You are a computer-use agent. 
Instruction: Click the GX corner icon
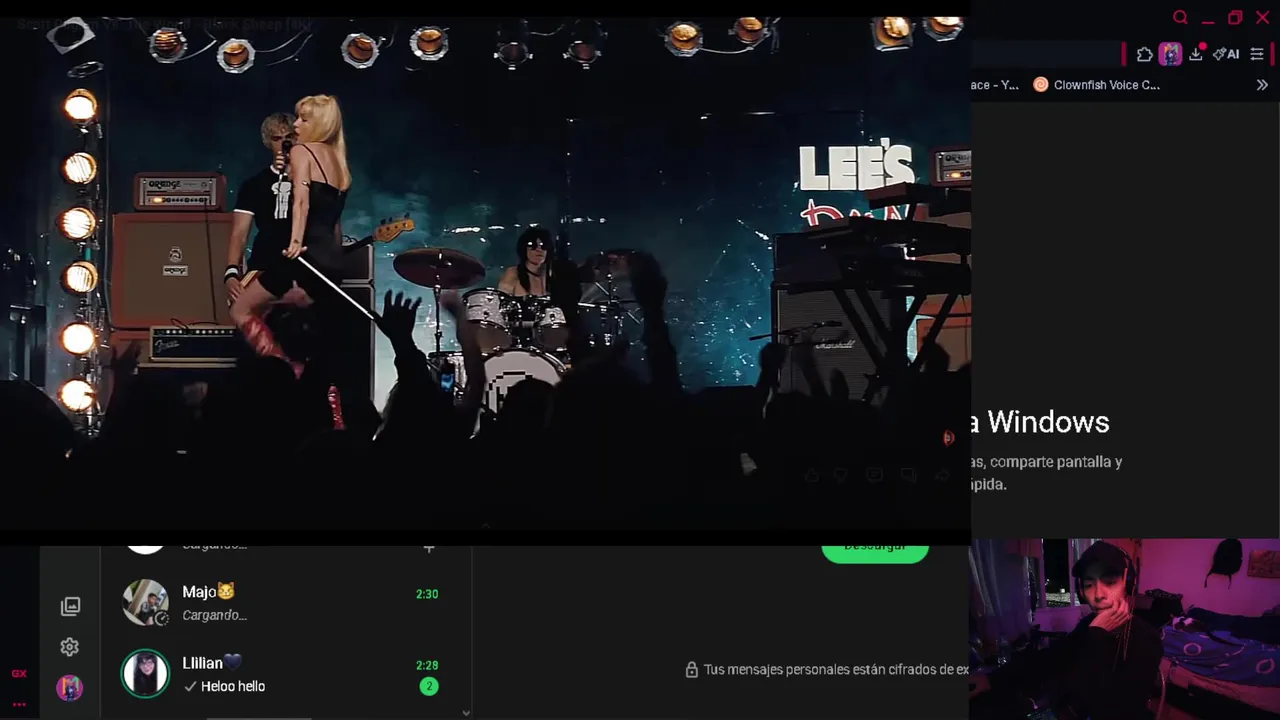click(19, 674)
